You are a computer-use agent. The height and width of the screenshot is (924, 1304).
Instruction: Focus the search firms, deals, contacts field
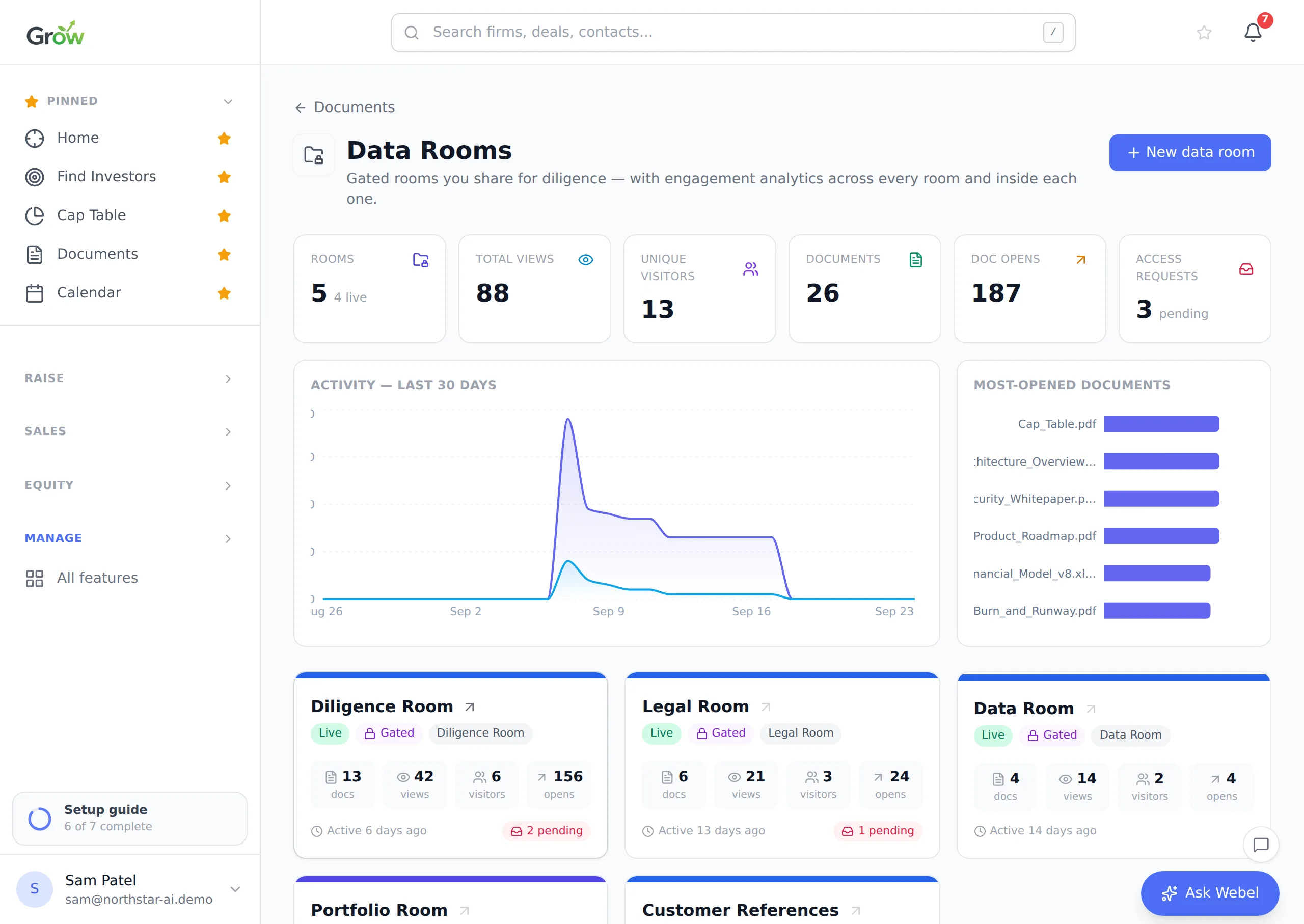(x=733, y=33)
